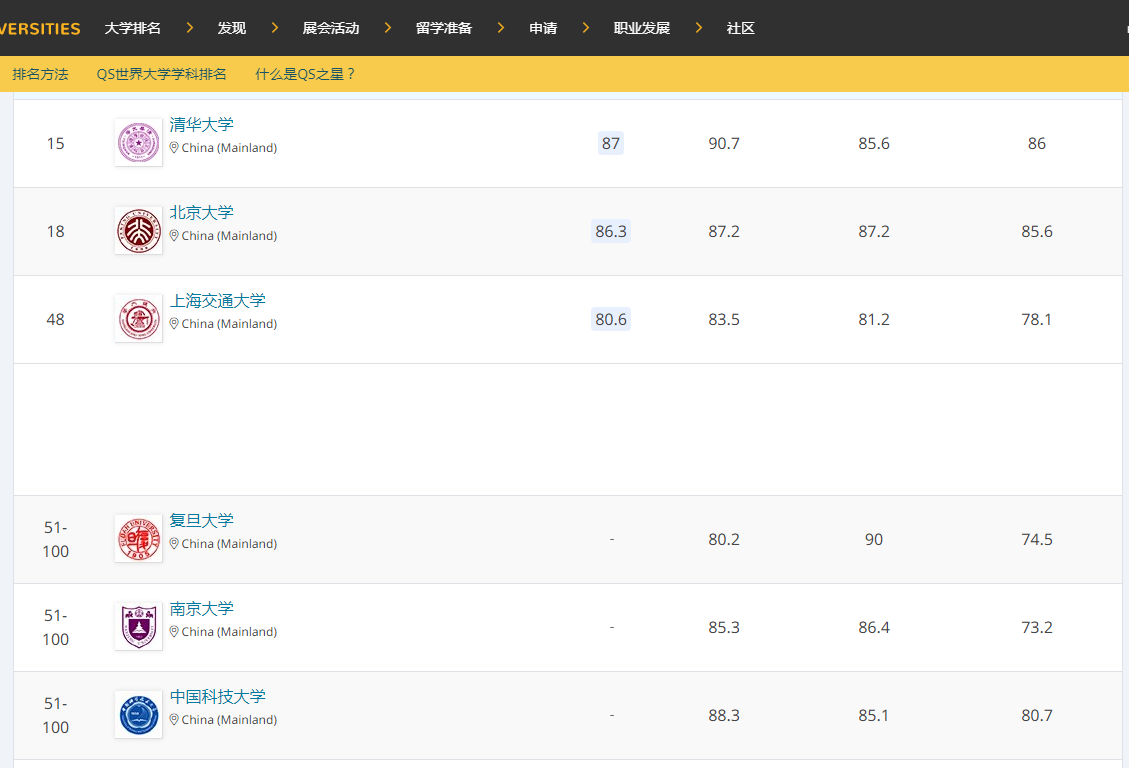Select the 90 score for 复旦大学
Screen dimensions: 1129x768
pos(873,539)
